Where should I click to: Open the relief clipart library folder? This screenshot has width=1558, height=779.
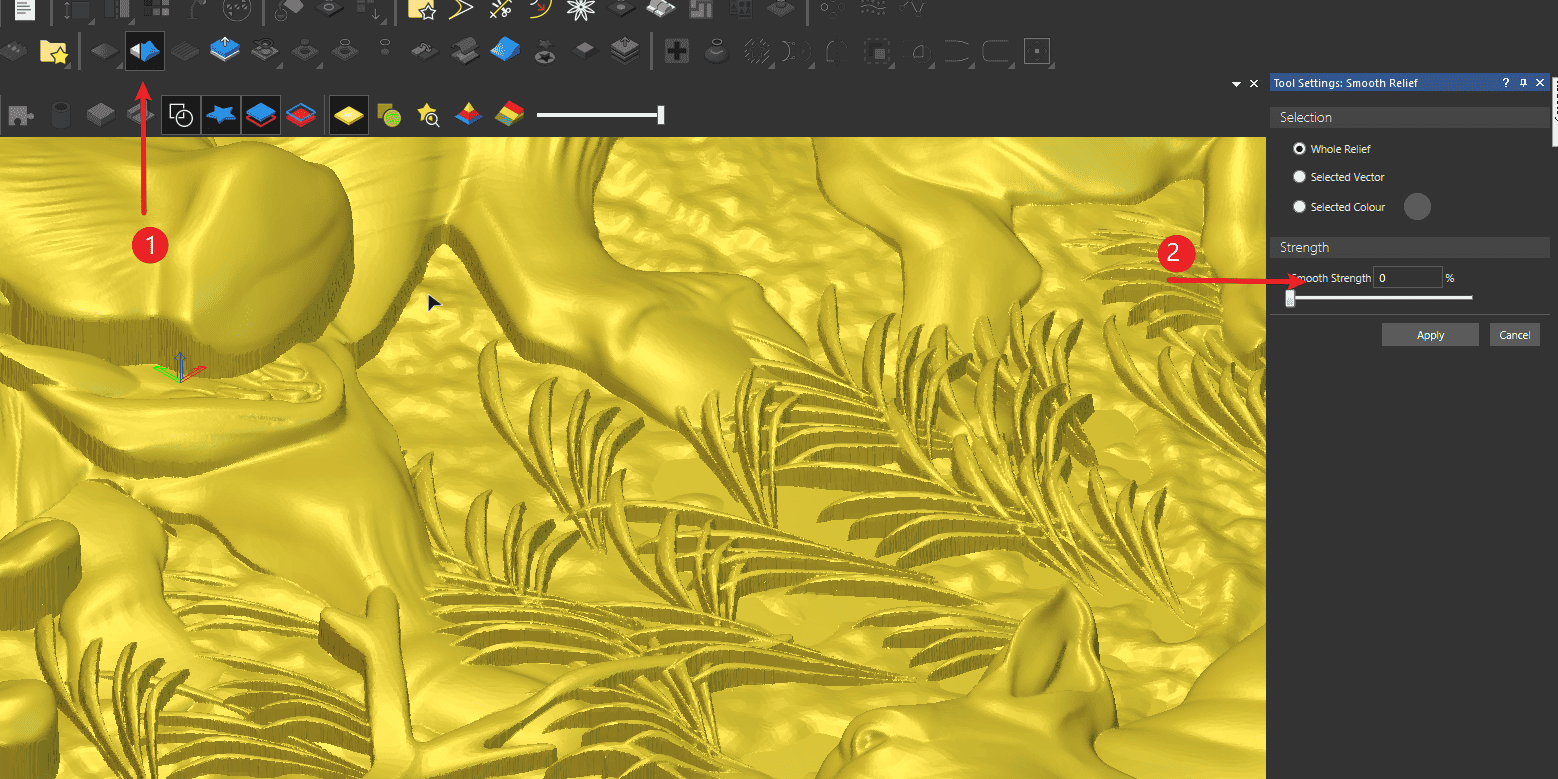tap(54, 50)
